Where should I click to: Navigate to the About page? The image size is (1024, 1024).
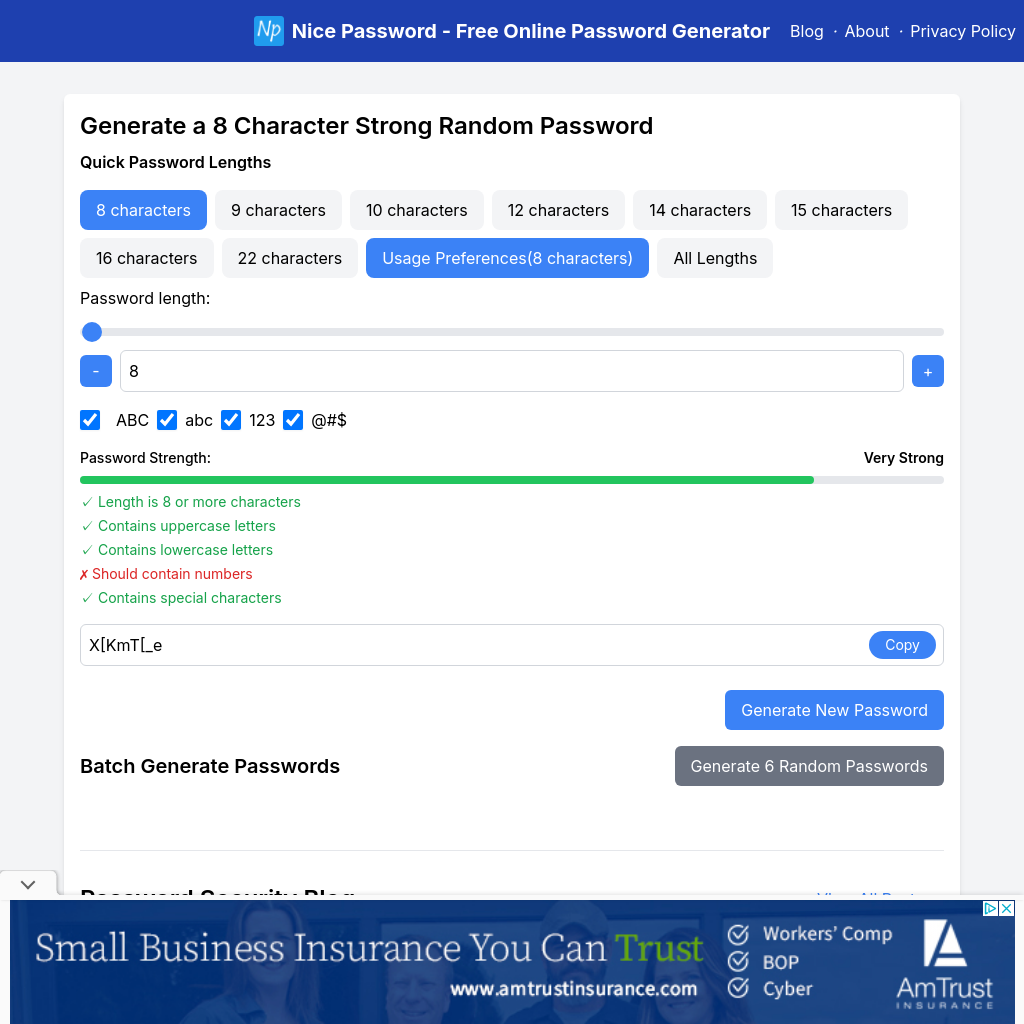coord(866,31)
